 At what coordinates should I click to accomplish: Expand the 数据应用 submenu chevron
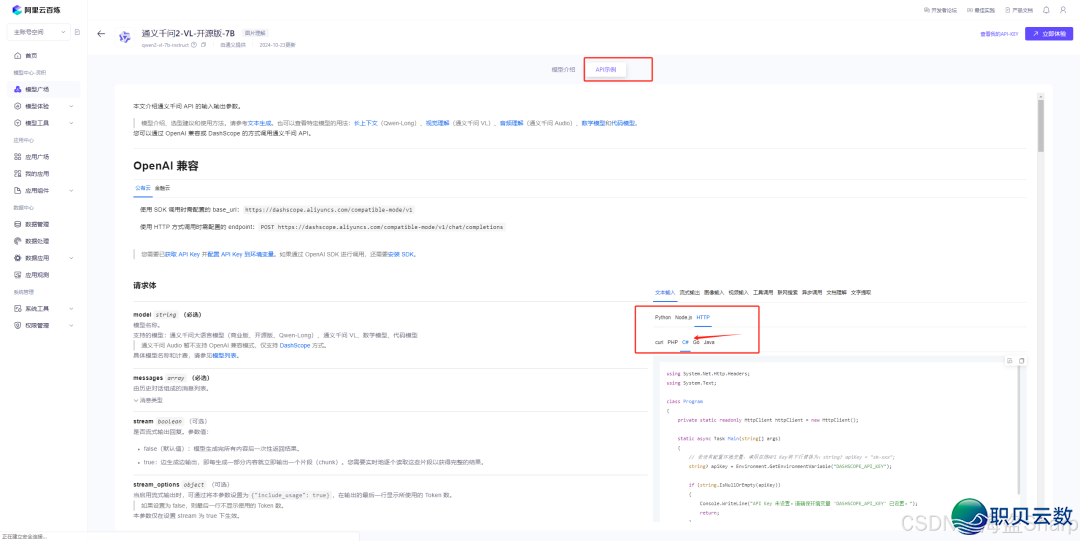[71, 258]
